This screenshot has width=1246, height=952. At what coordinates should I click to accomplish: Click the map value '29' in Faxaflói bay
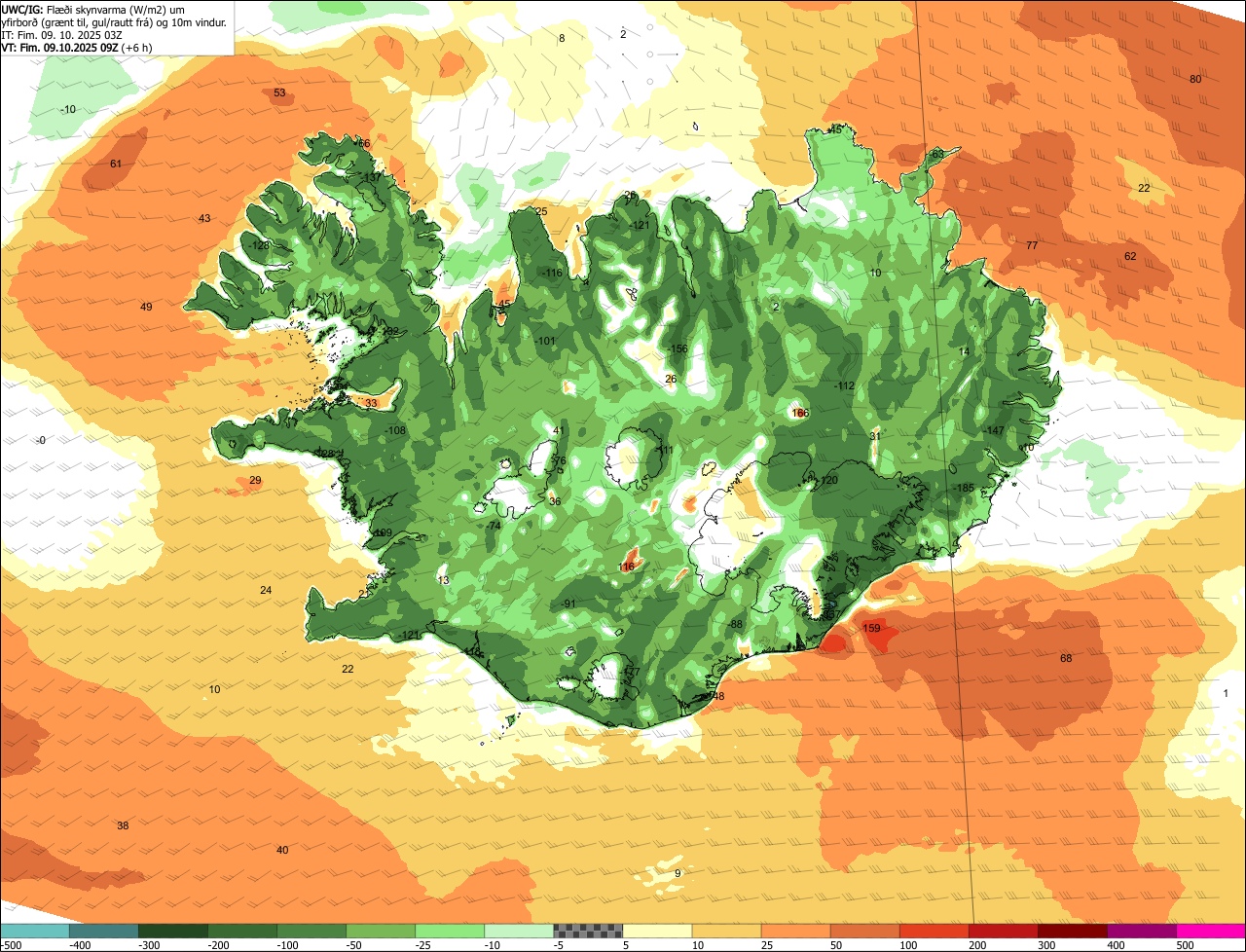pos(255,480)
